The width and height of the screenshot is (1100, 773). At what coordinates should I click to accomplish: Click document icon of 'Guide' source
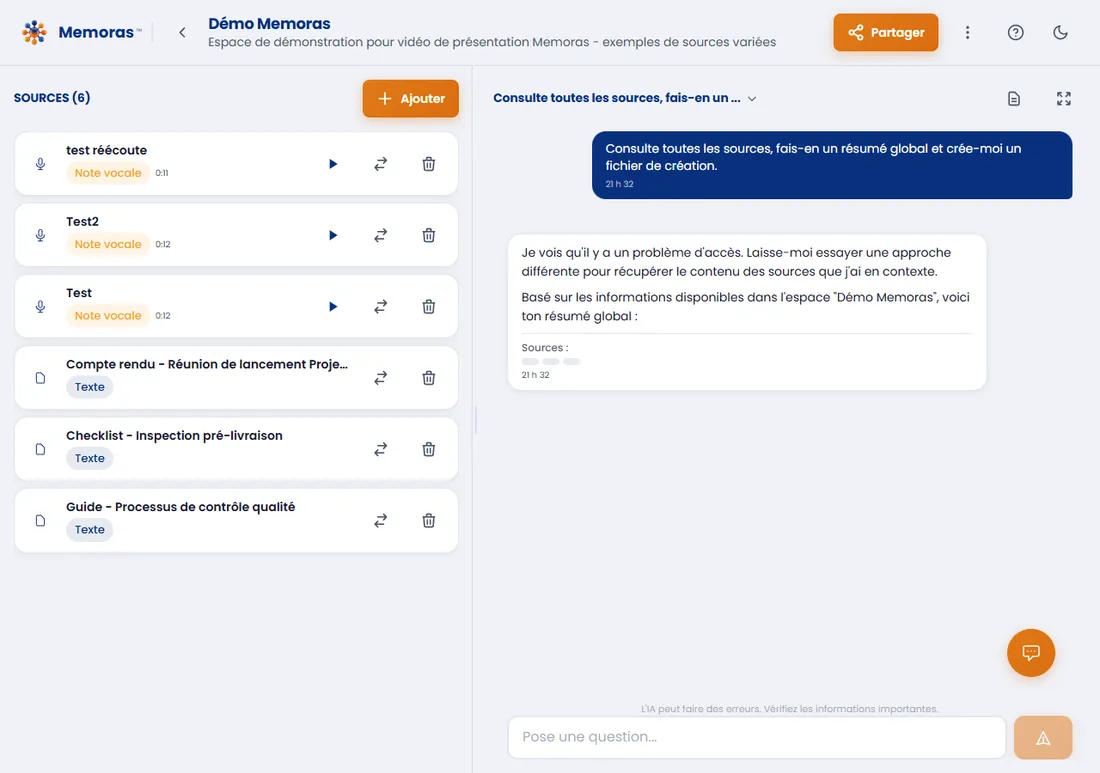coord(41,520)
